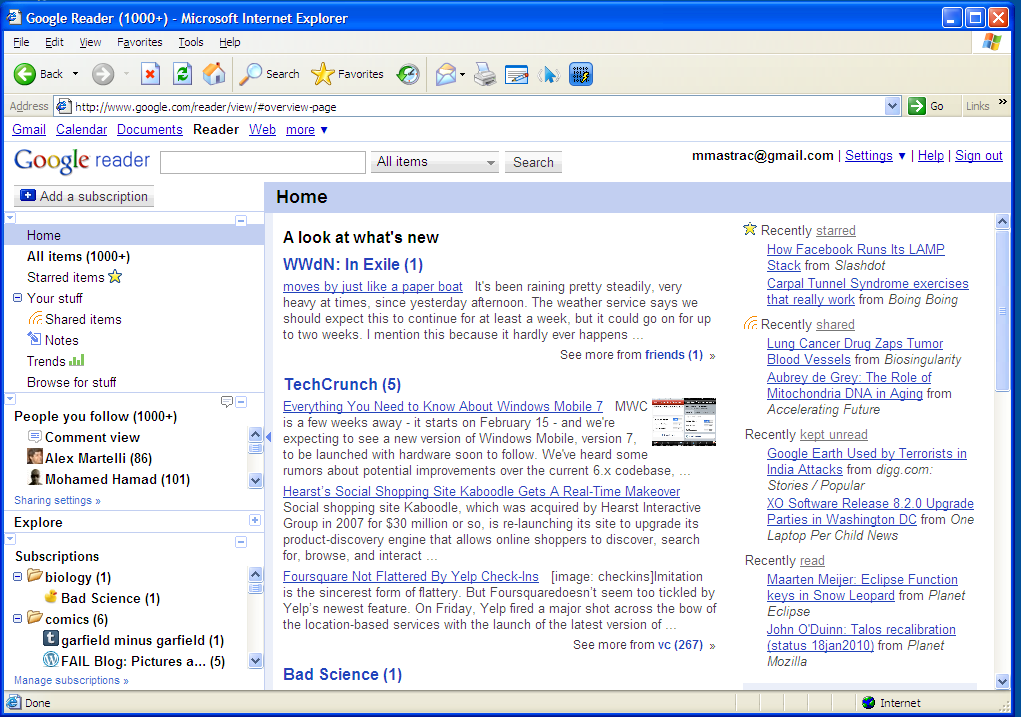
Task: Select All items (1000+) in sidebar
Action: tap(78, 257)
